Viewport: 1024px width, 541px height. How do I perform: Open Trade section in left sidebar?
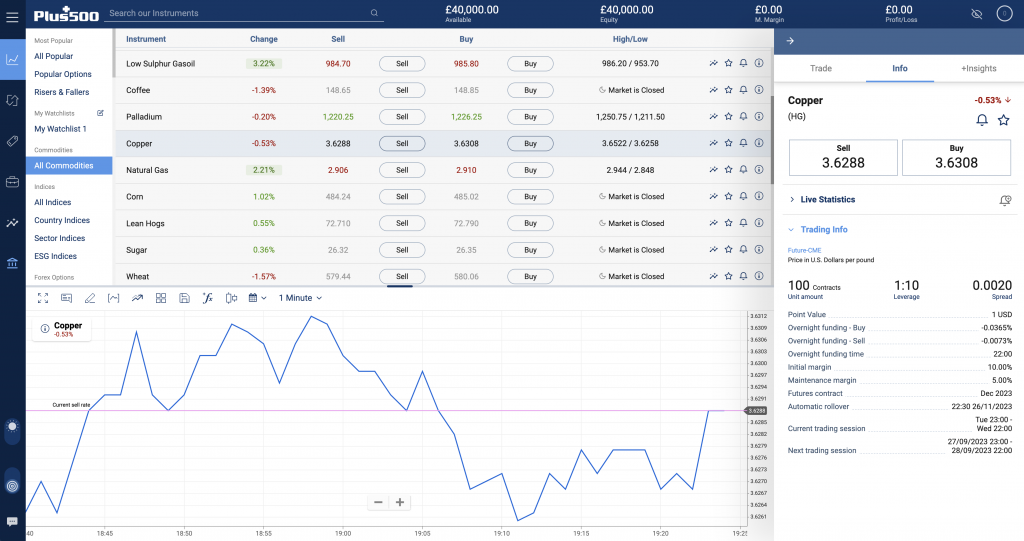tap(12, 59)
